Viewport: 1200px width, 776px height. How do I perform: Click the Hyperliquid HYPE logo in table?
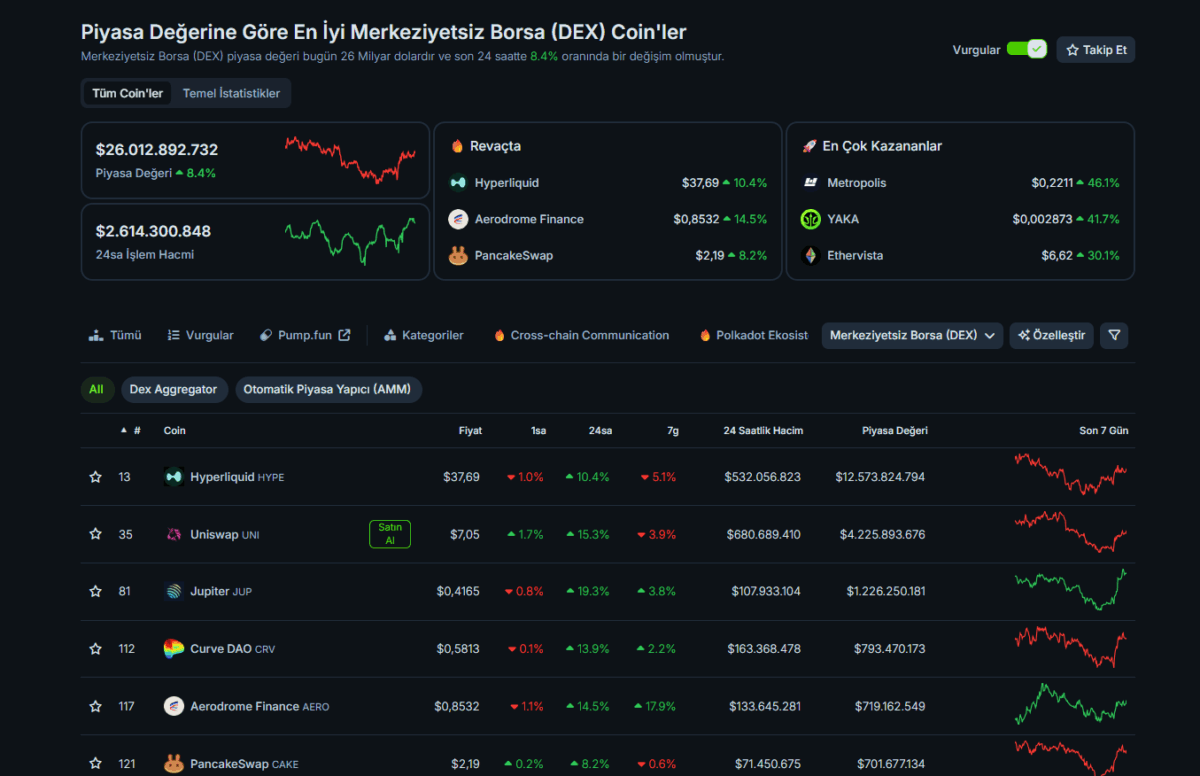click(174, 477)
